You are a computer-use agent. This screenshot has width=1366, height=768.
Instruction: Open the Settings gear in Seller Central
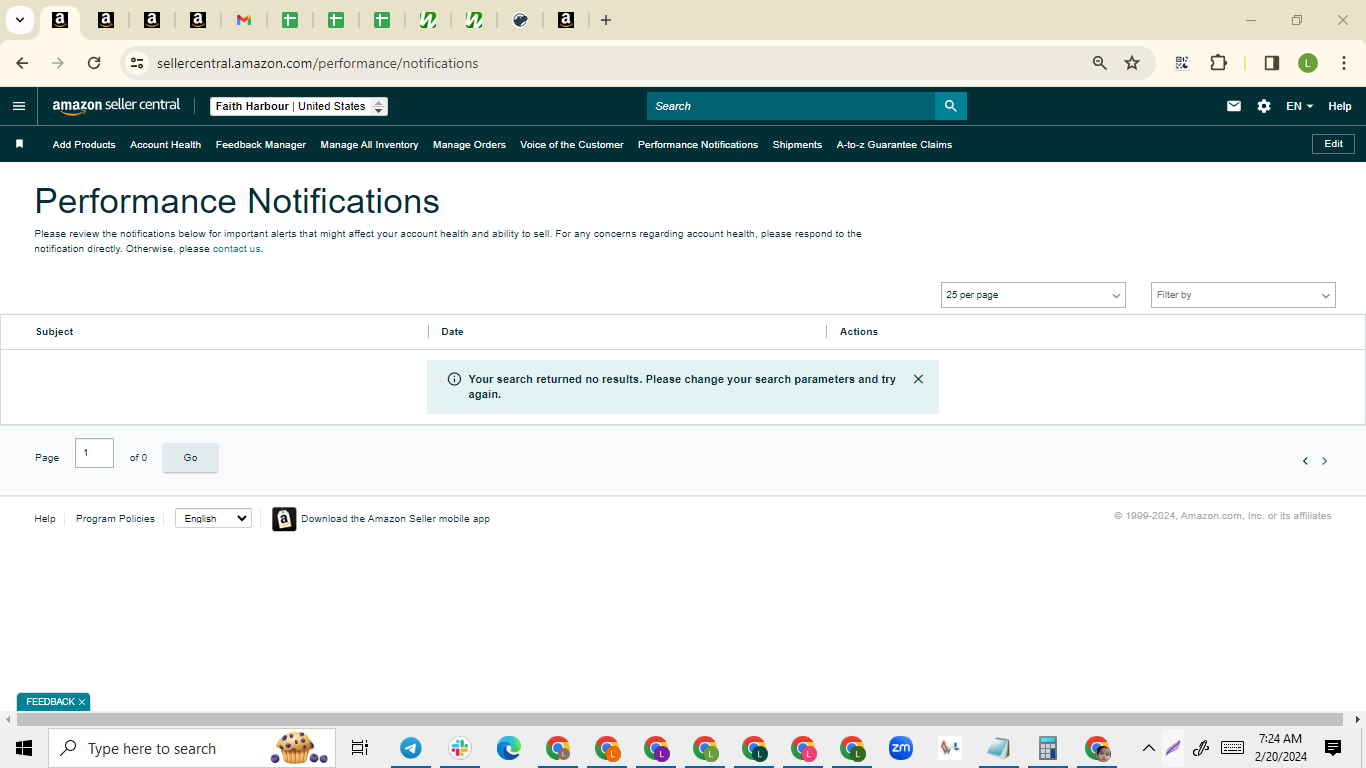click(1264, 106)
